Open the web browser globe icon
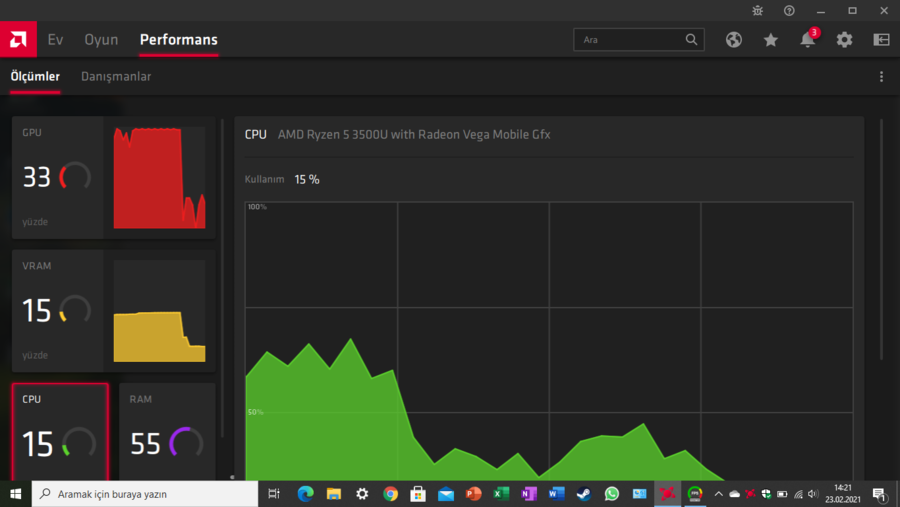The width and height of the screenshot is (900, 507). [734, 40]
